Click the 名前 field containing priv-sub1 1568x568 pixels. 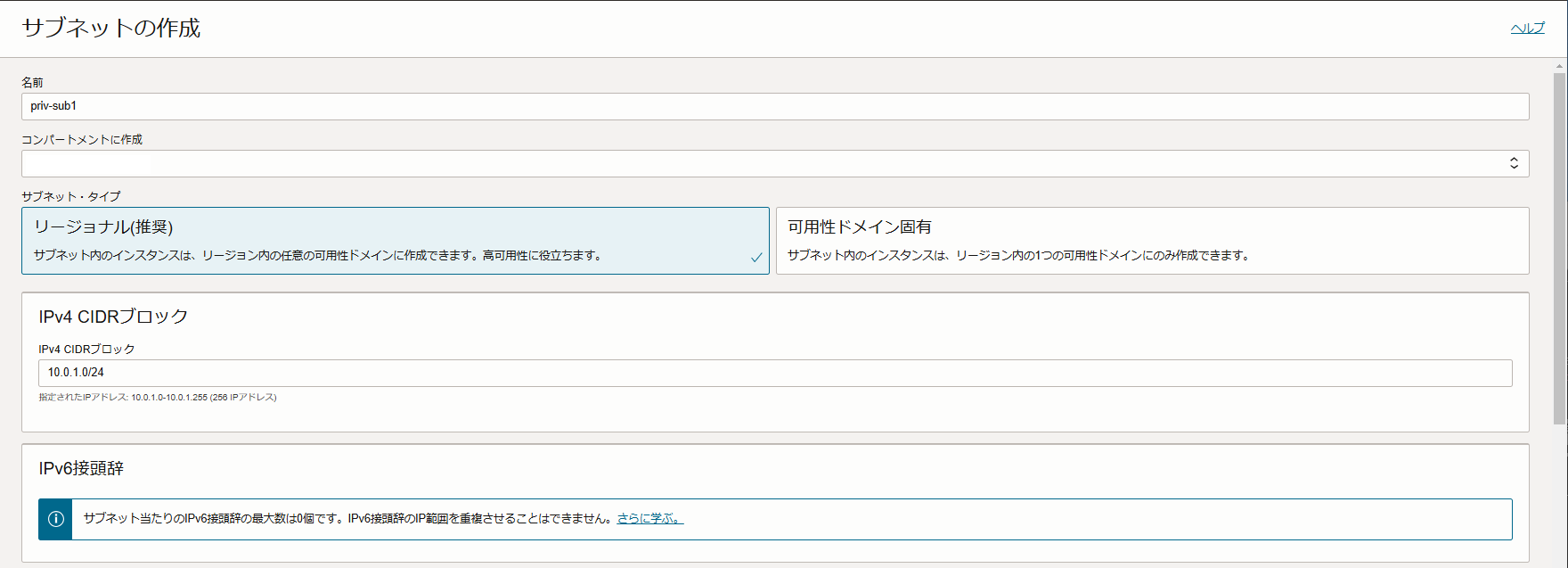tap(775, 106)
